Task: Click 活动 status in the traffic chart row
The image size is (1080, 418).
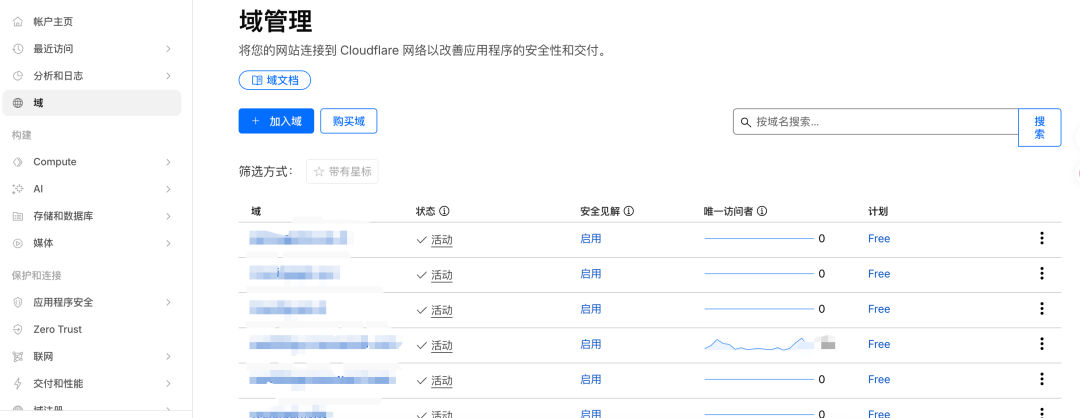Action: (442, 345)
